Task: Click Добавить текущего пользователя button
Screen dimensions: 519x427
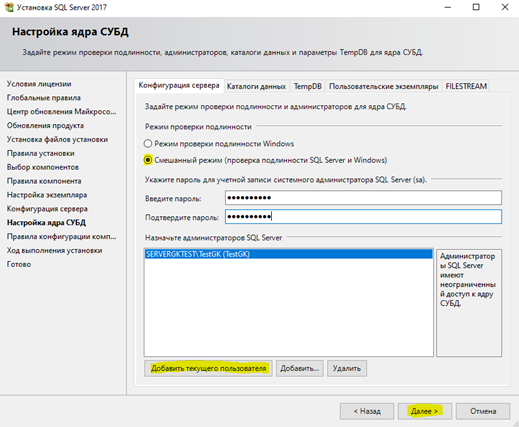Action: (208, 368)
